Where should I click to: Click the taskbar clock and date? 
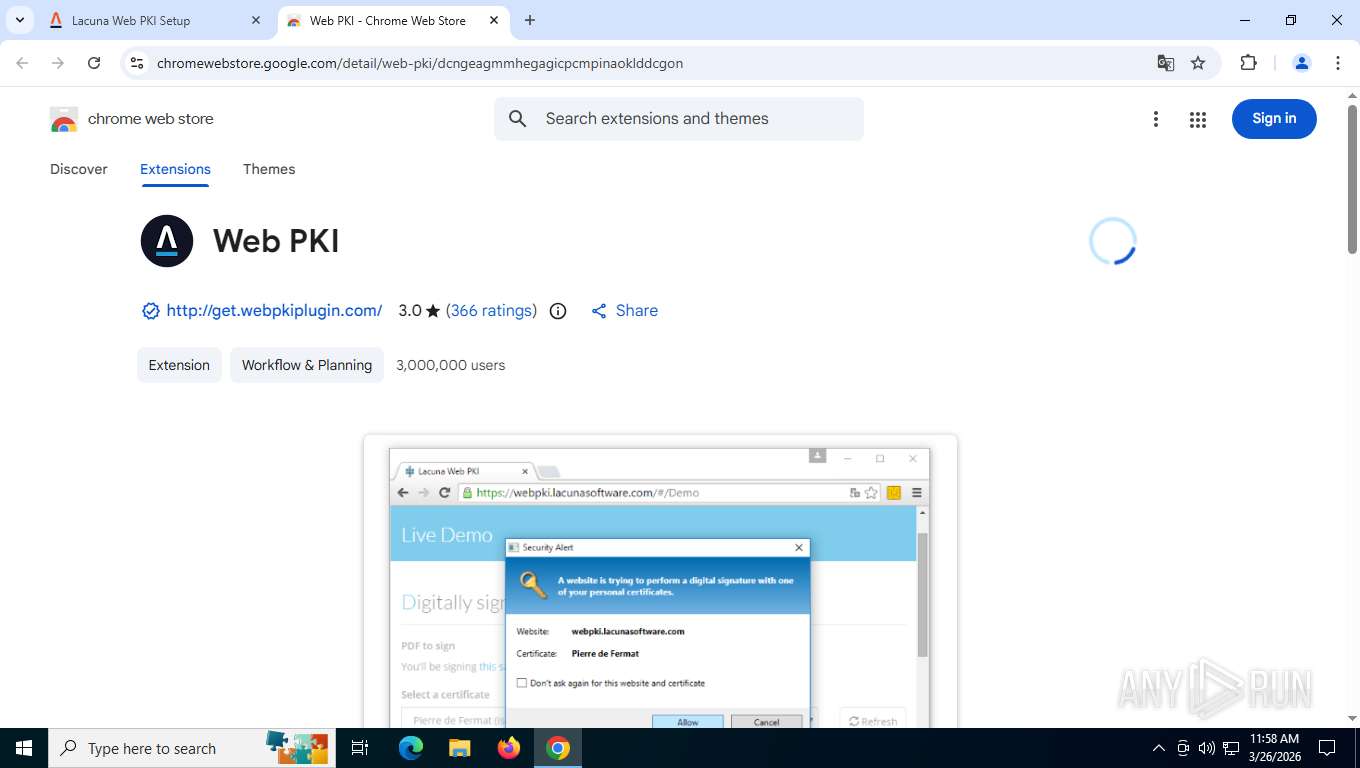coord(1274,748)
